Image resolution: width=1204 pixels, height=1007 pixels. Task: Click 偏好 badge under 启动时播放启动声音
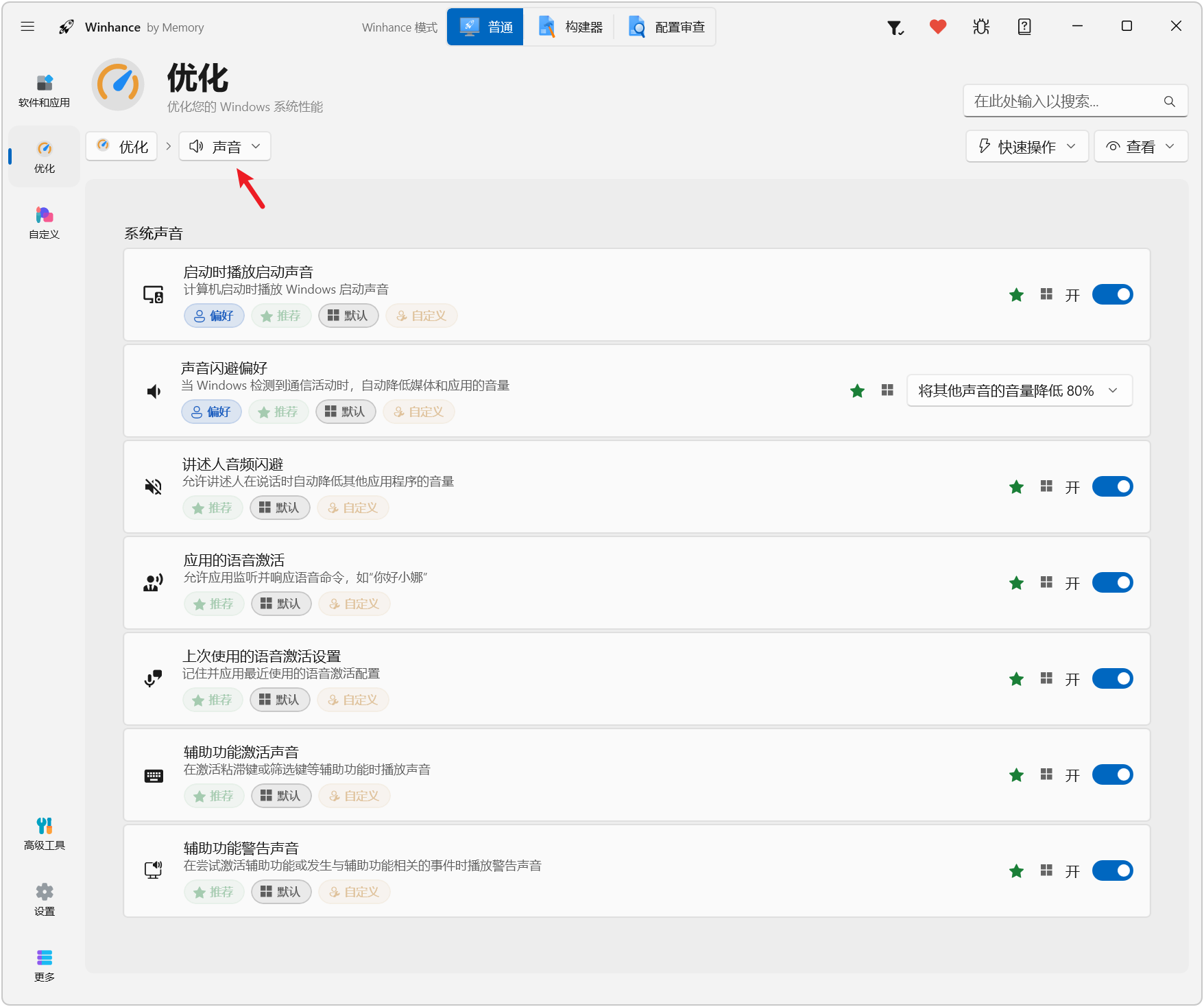point(214,316)
